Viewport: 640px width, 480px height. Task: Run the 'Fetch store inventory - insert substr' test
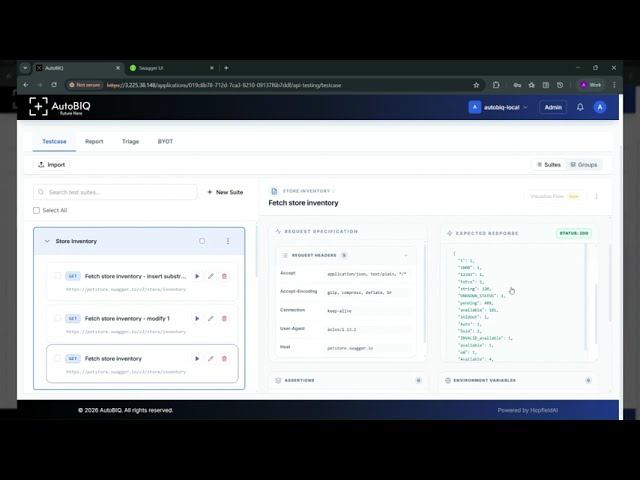click(197, 276)
